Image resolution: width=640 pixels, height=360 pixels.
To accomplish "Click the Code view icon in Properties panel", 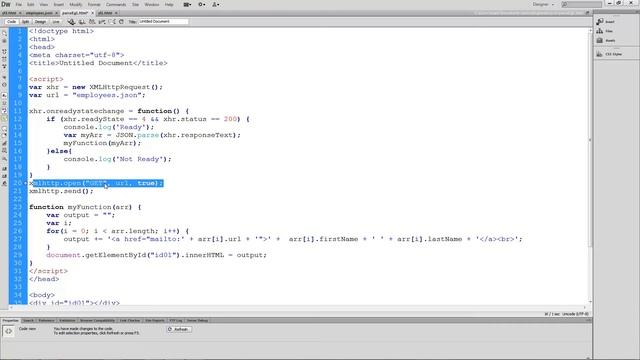I will 8,331.
